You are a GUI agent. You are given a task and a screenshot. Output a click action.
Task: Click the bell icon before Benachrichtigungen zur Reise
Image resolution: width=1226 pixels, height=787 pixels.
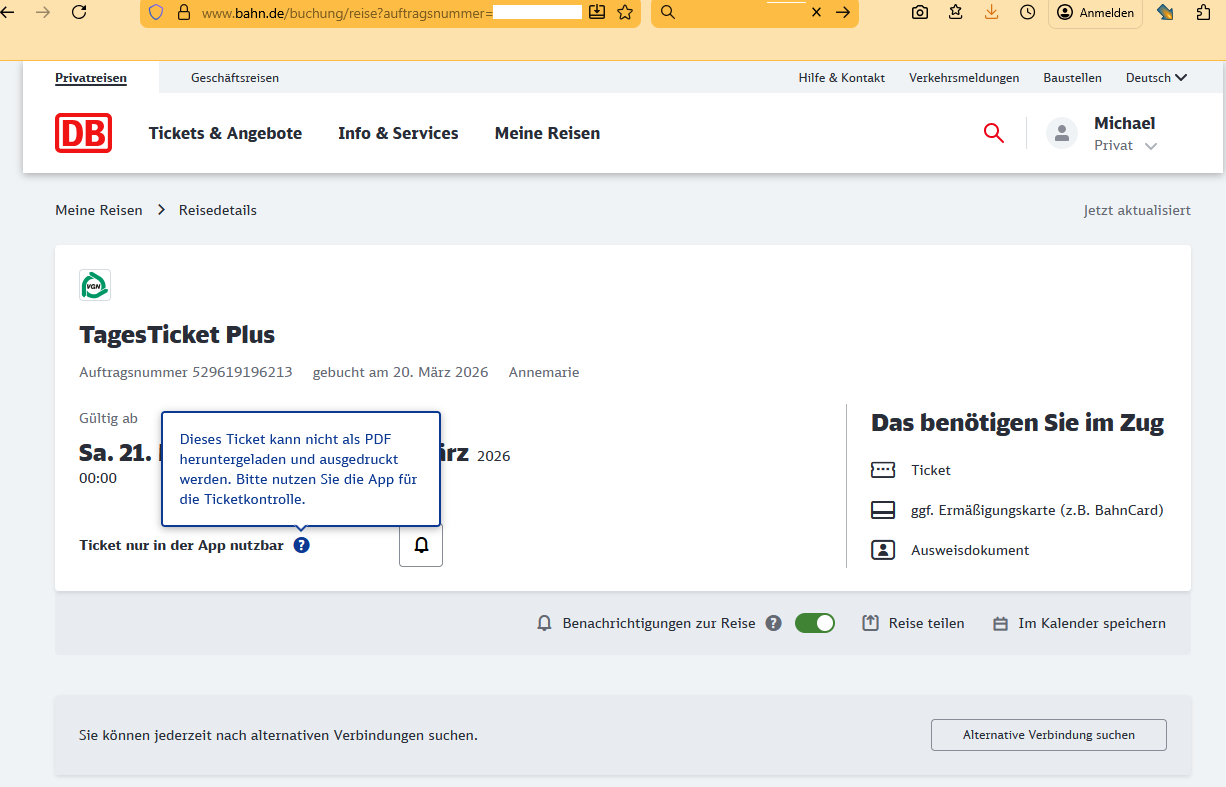(x=545, y=623)
